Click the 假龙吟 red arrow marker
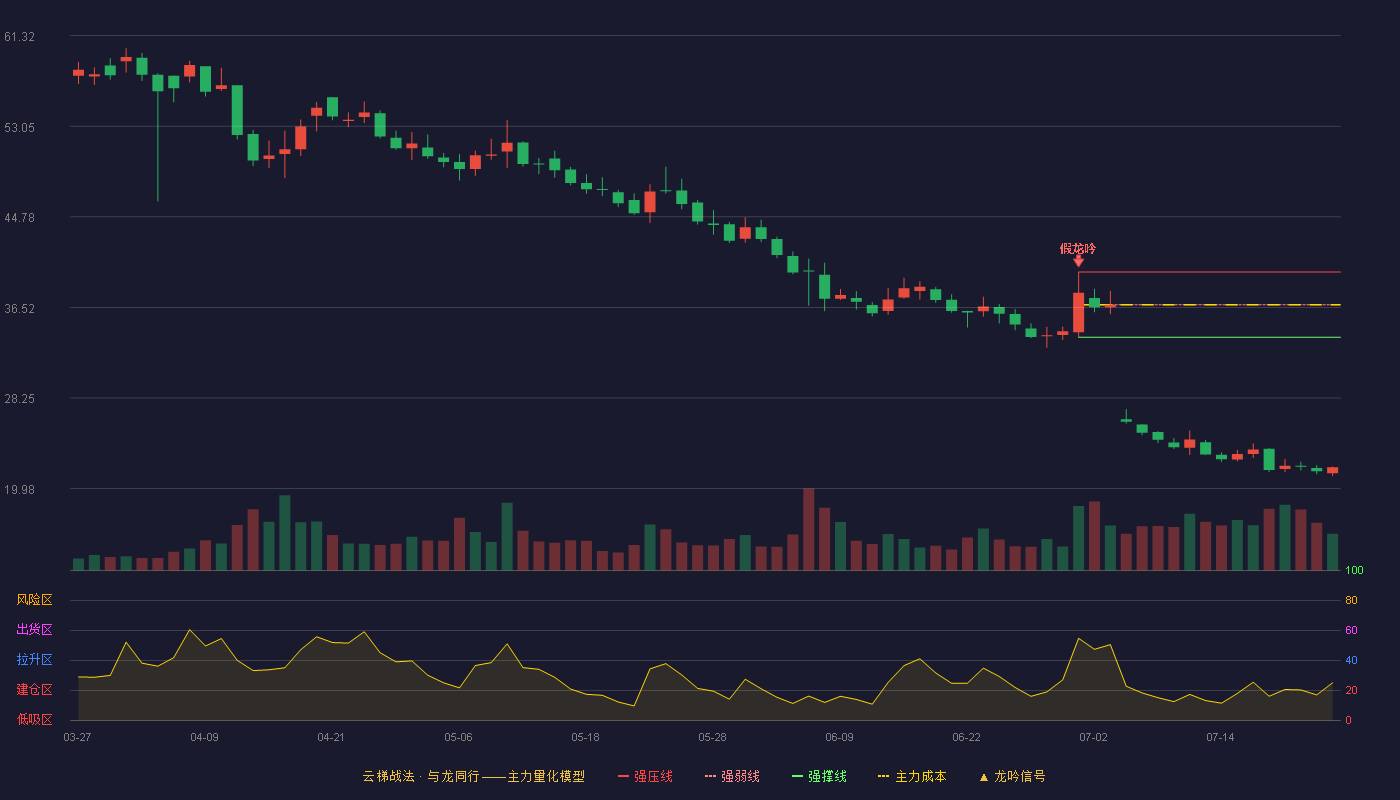The width and height of the screenshot is (1400, 800). click(x=1078, y=262)
